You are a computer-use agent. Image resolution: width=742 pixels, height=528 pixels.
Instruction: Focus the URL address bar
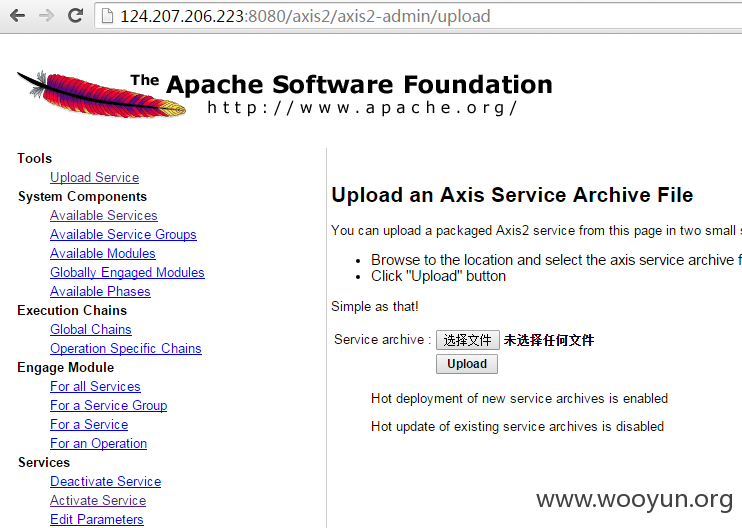pyautogui.click(x=419, y=16)
